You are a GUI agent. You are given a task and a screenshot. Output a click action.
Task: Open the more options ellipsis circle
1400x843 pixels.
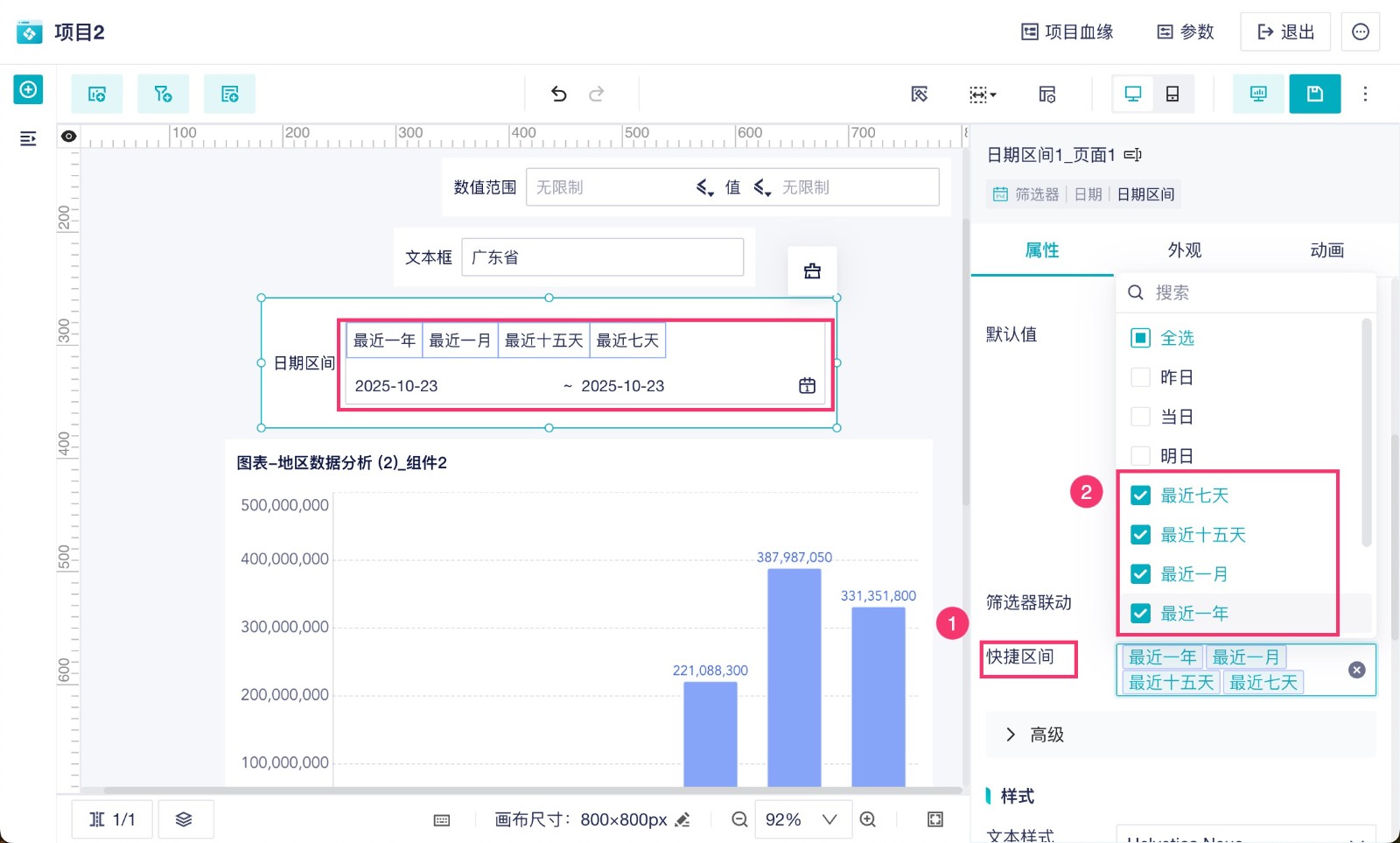tap(1361, 32)
